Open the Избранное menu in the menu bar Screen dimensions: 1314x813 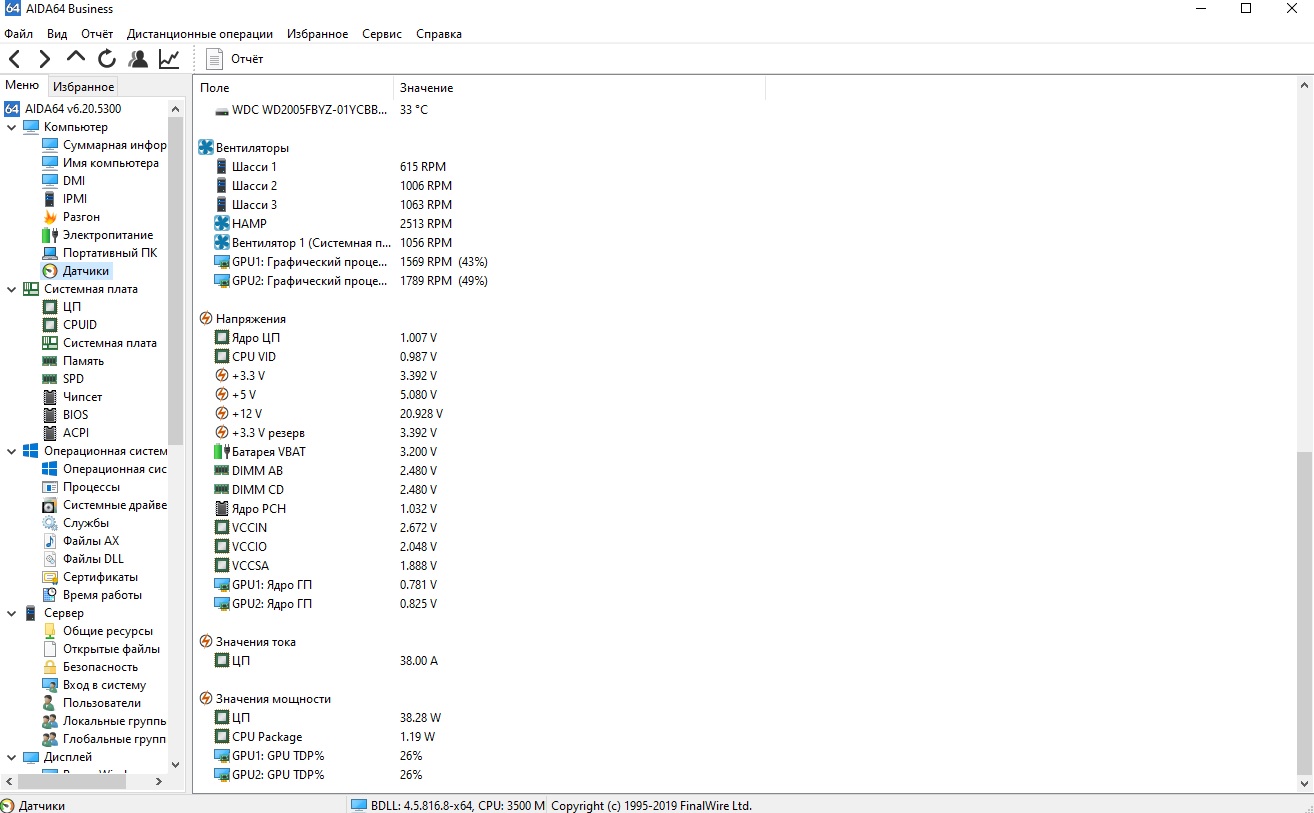tap(318, 34)
